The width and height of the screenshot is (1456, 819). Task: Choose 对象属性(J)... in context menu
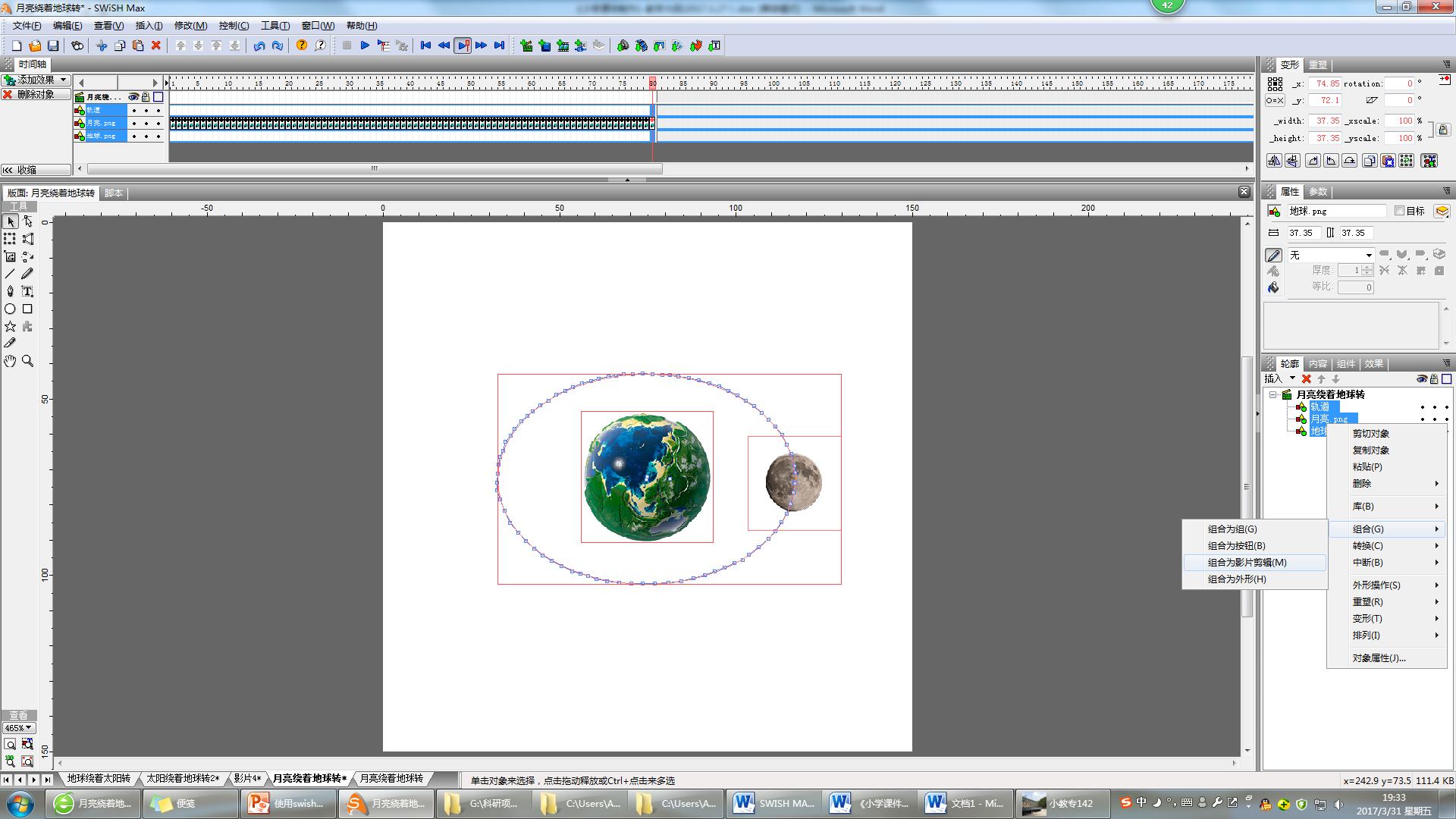[1388, 657]
